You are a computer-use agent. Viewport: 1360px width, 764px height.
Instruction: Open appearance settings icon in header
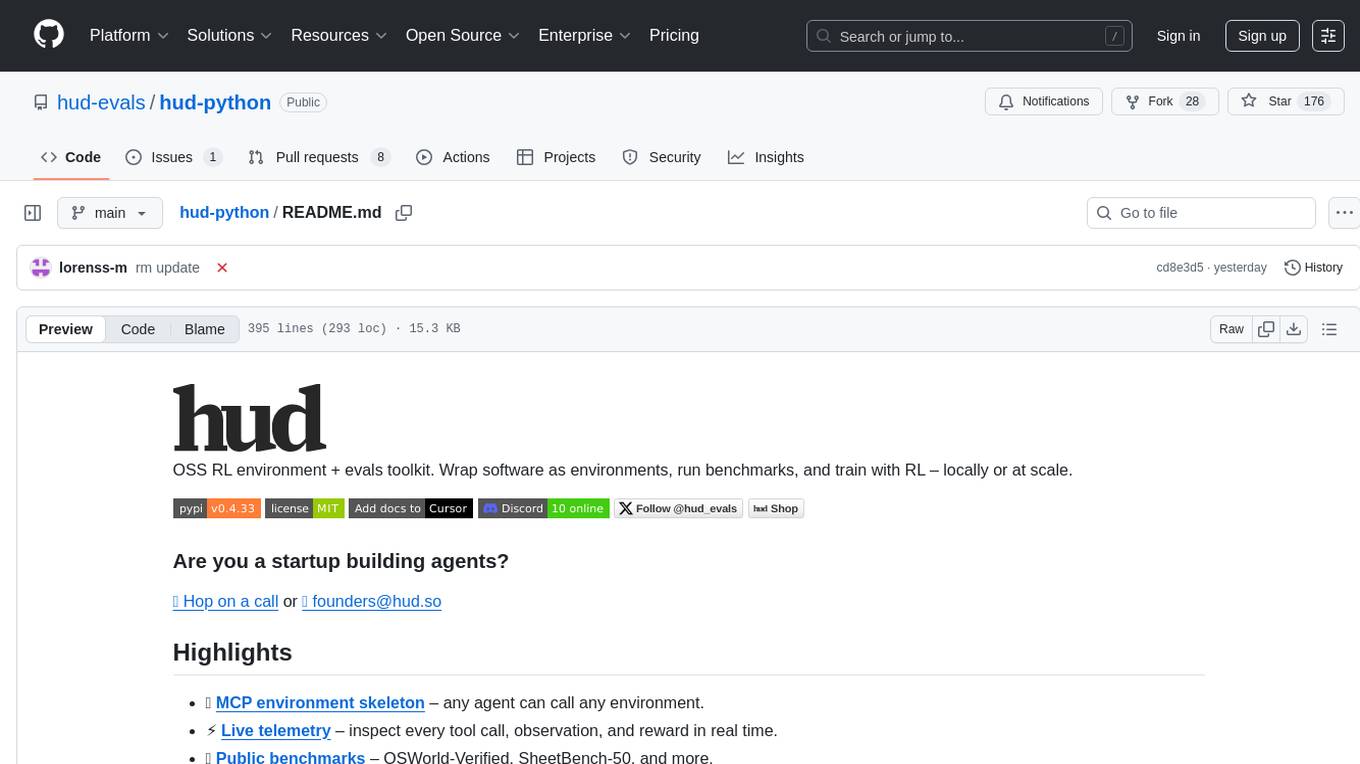coord(1329,36)
